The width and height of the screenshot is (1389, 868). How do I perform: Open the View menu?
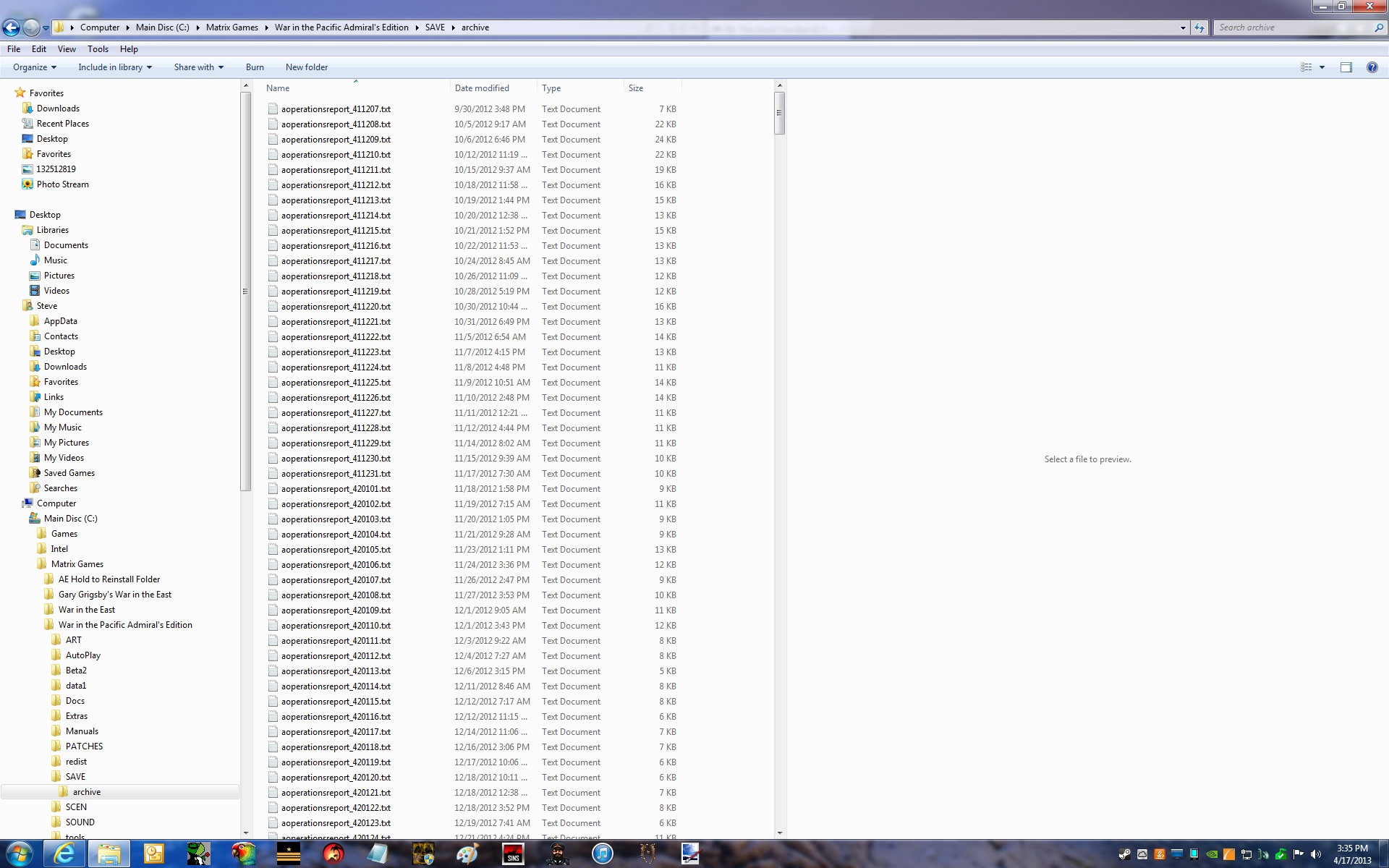[x=67, y=49]
